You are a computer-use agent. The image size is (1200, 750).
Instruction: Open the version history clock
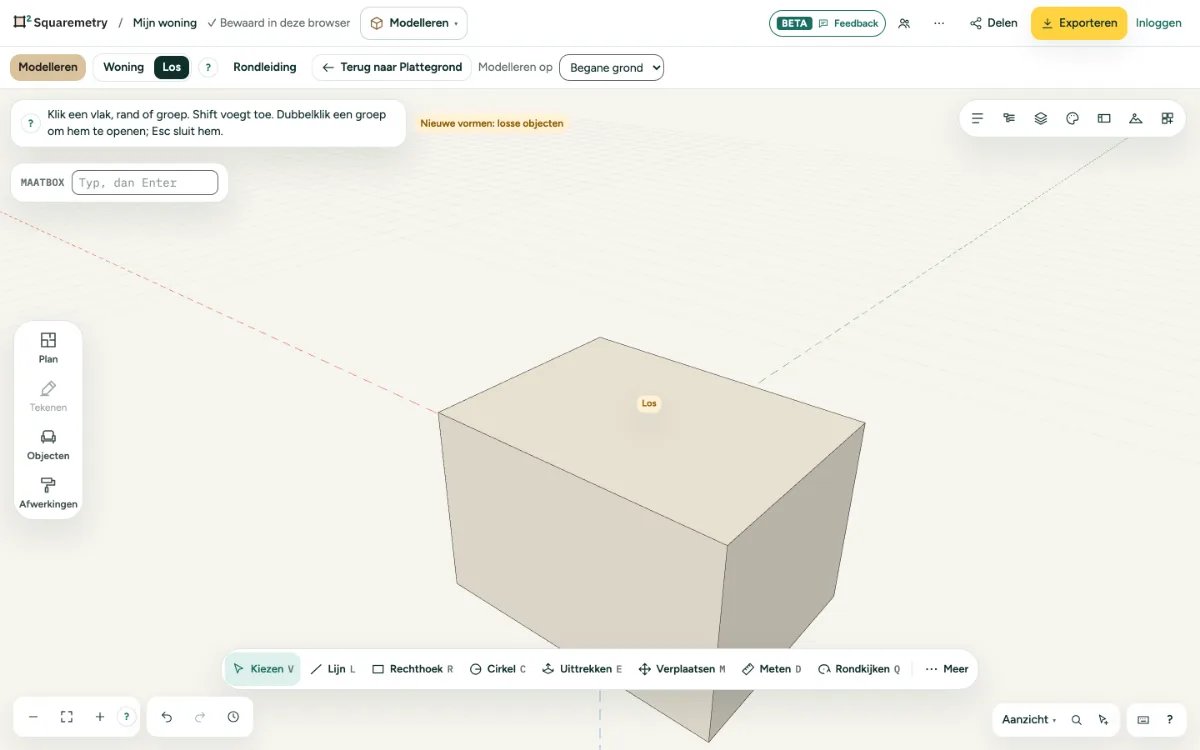click(x=233, y=717)
